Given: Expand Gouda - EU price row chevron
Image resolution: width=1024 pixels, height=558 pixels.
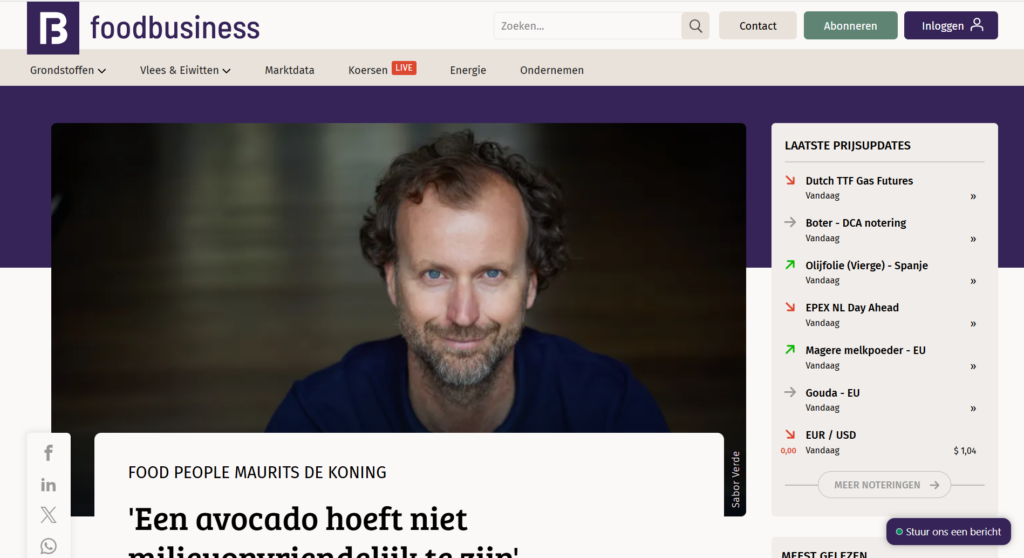Looking at the screenshot, I should [973, 409].
